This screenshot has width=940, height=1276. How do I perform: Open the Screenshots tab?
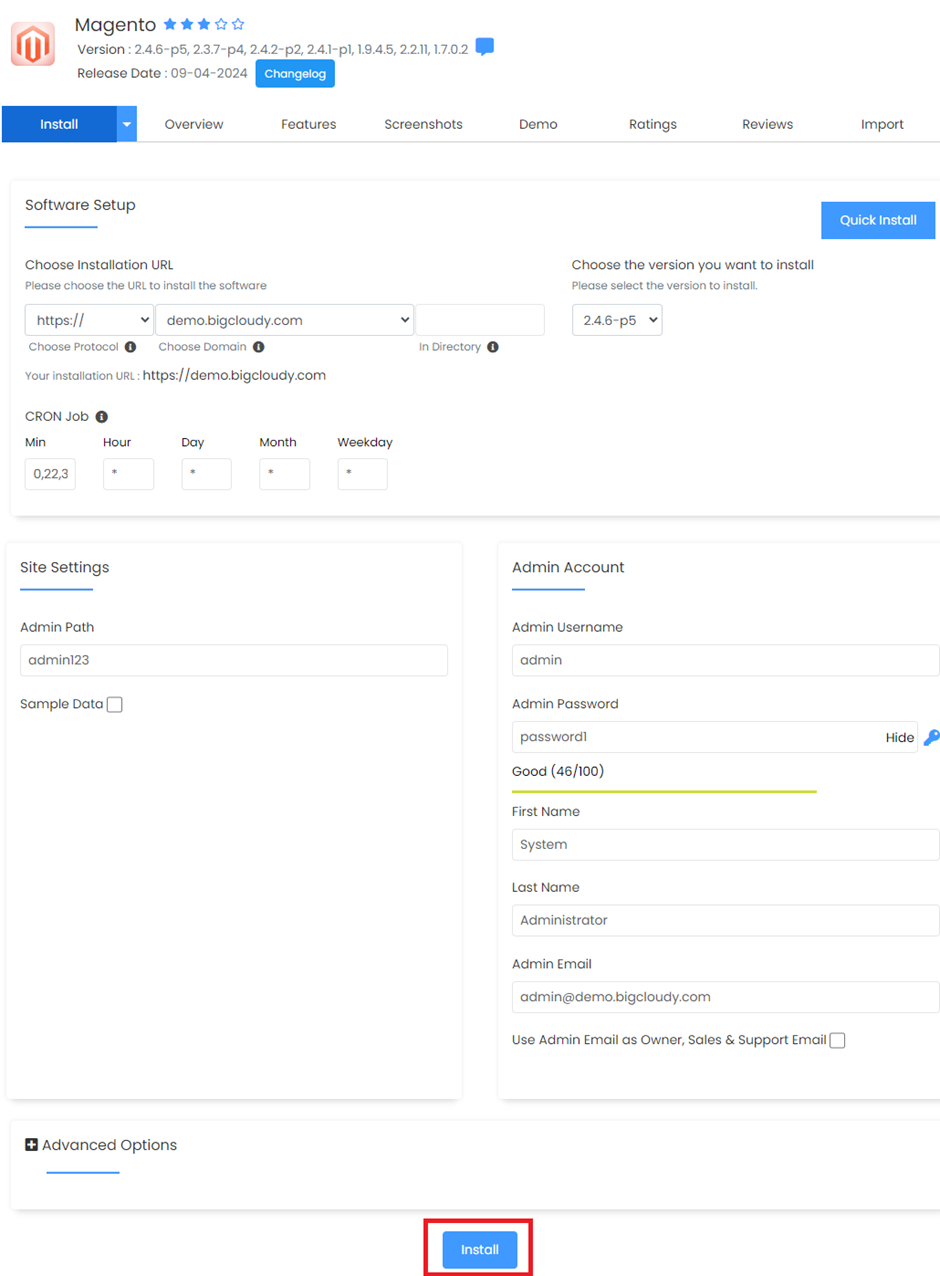pyautogui.click(x=422, y=124)
